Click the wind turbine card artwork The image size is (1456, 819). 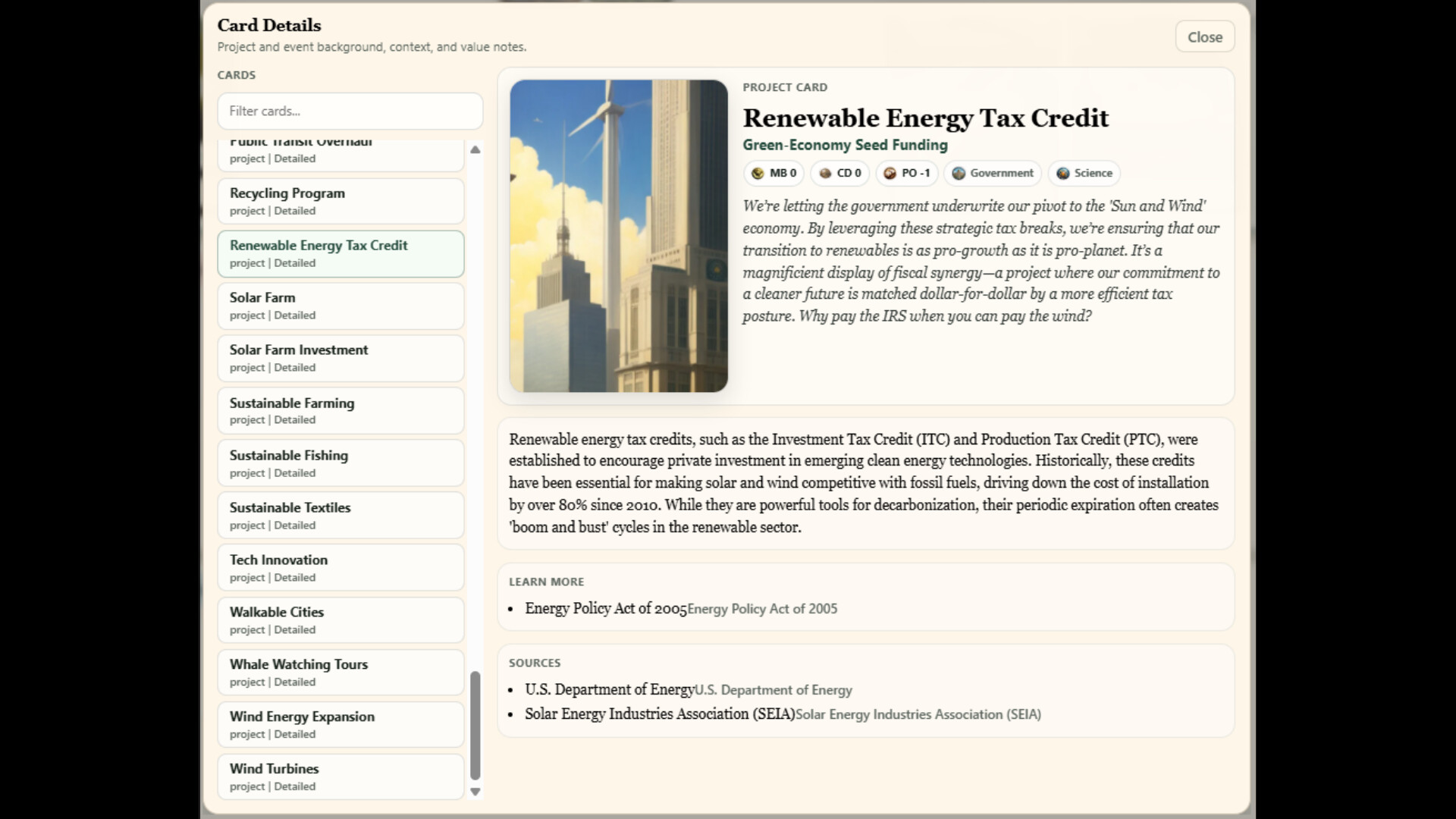(x=618, y=236)
